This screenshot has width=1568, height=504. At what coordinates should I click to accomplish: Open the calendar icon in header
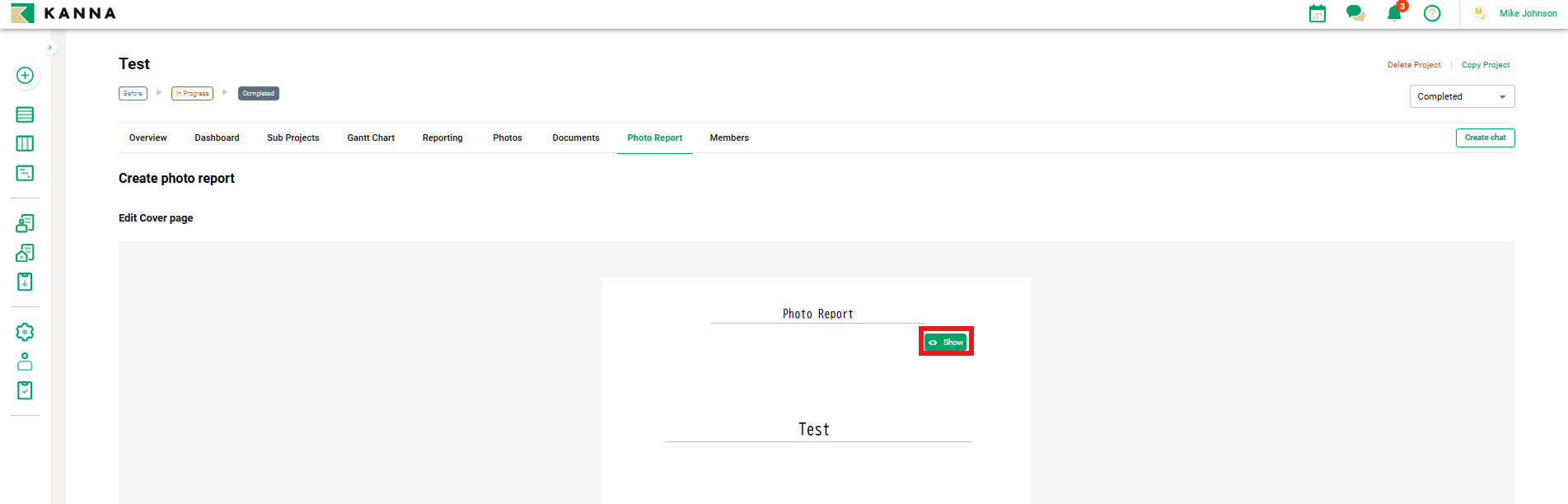pyautogui.click(x=1317, y=14)
